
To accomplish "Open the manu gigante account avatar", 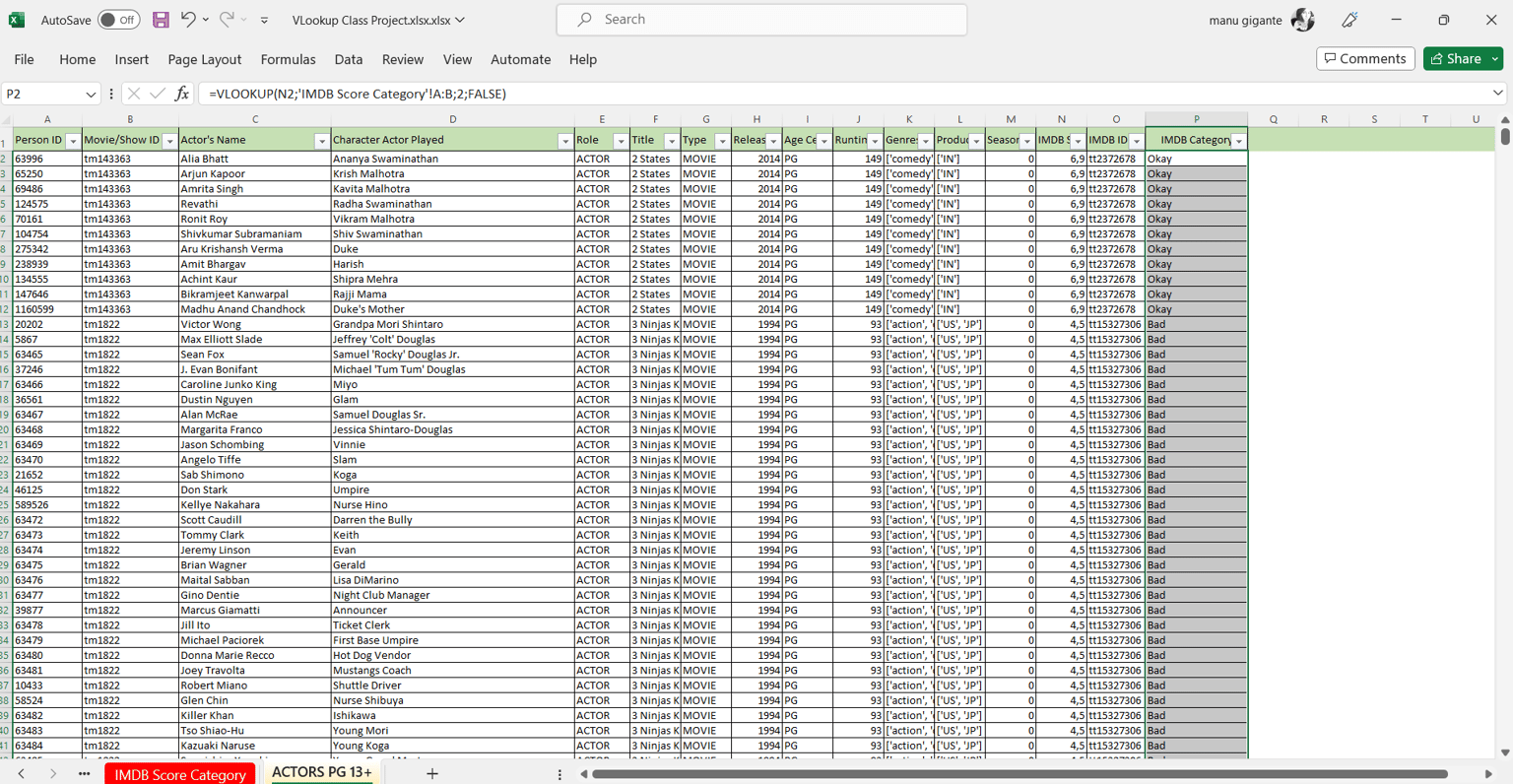I will pos(1303,20).
